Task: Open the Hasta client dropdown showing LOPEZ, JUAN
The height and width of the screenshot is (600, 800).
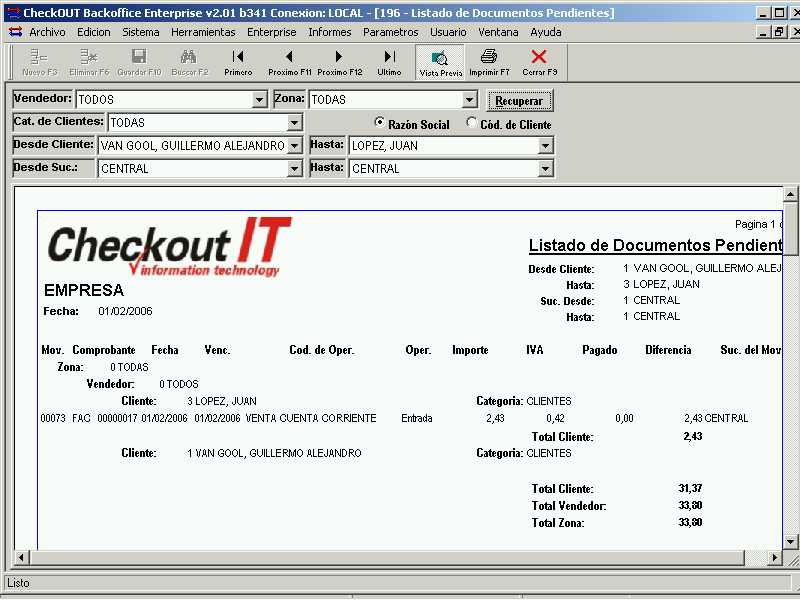Action: [545, 146]
